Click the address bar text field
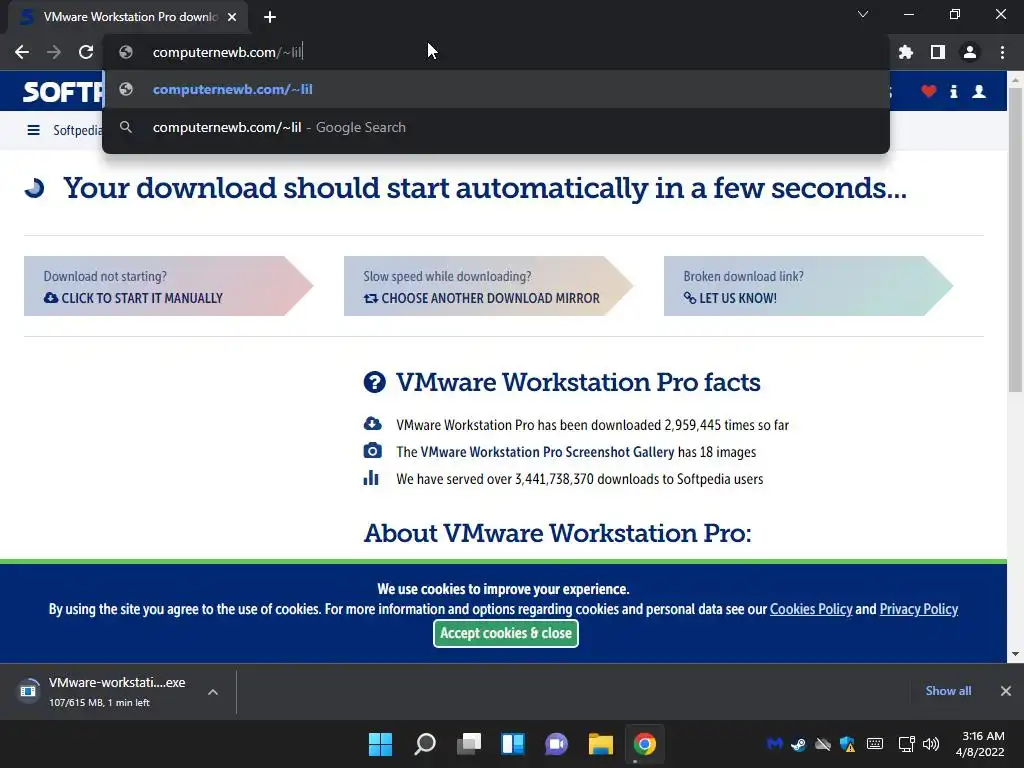 [496, 52]
